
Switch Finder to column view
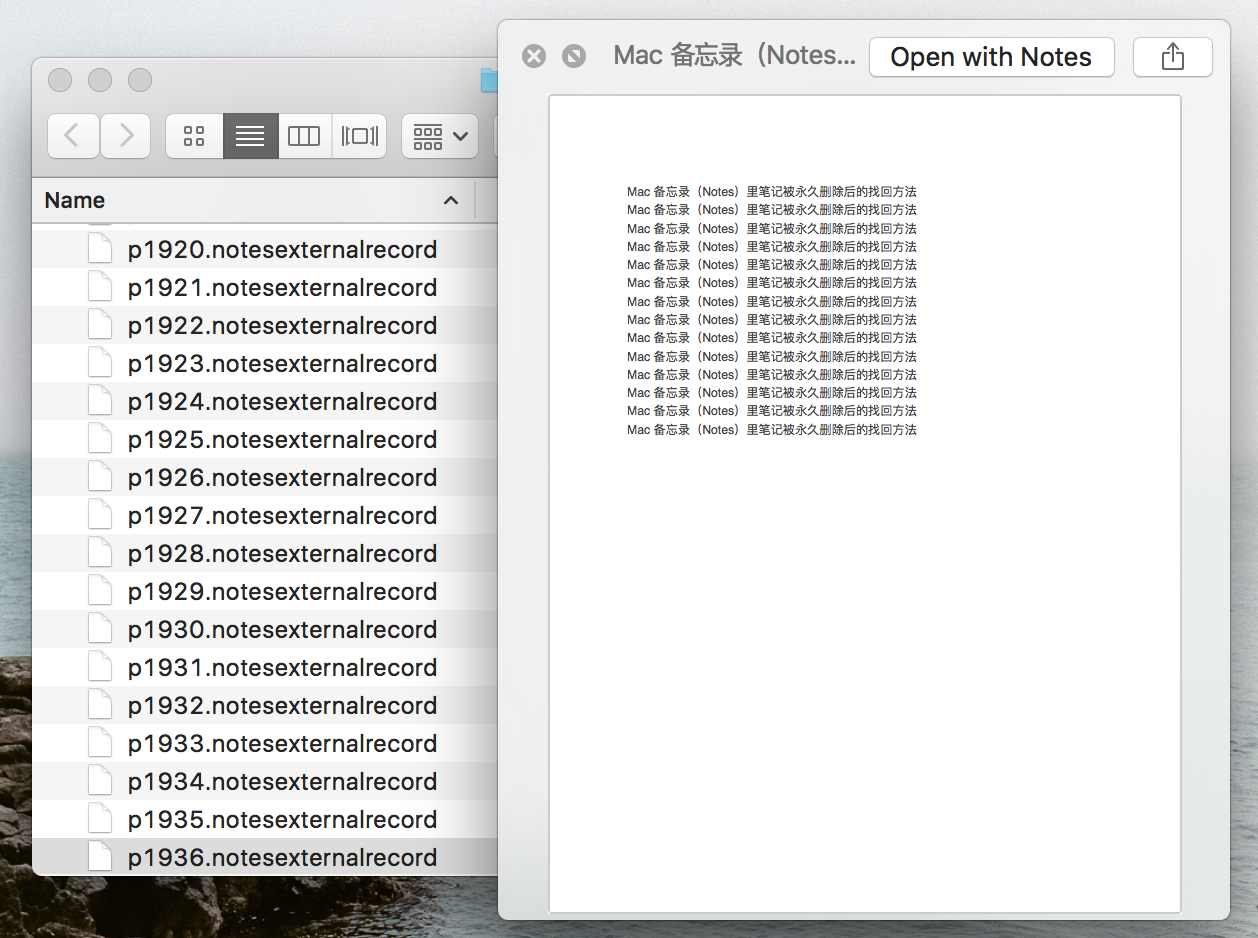[x=304, y=136]
